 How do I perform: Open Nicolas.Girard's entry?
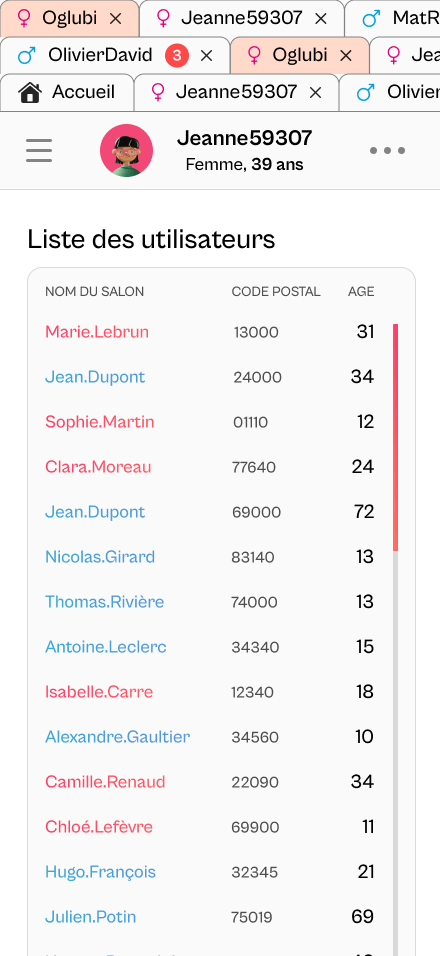click(x=100, y=557)
